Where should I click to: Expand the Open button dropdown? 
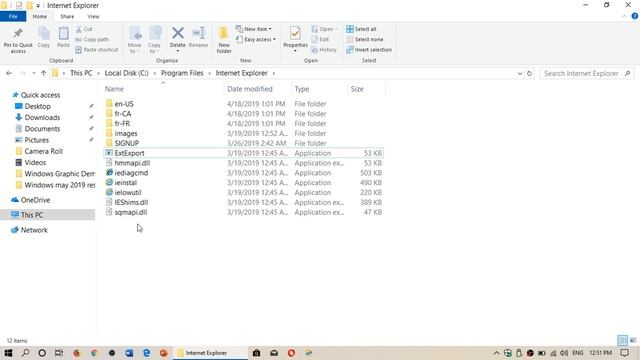click(x=336, y=29)
